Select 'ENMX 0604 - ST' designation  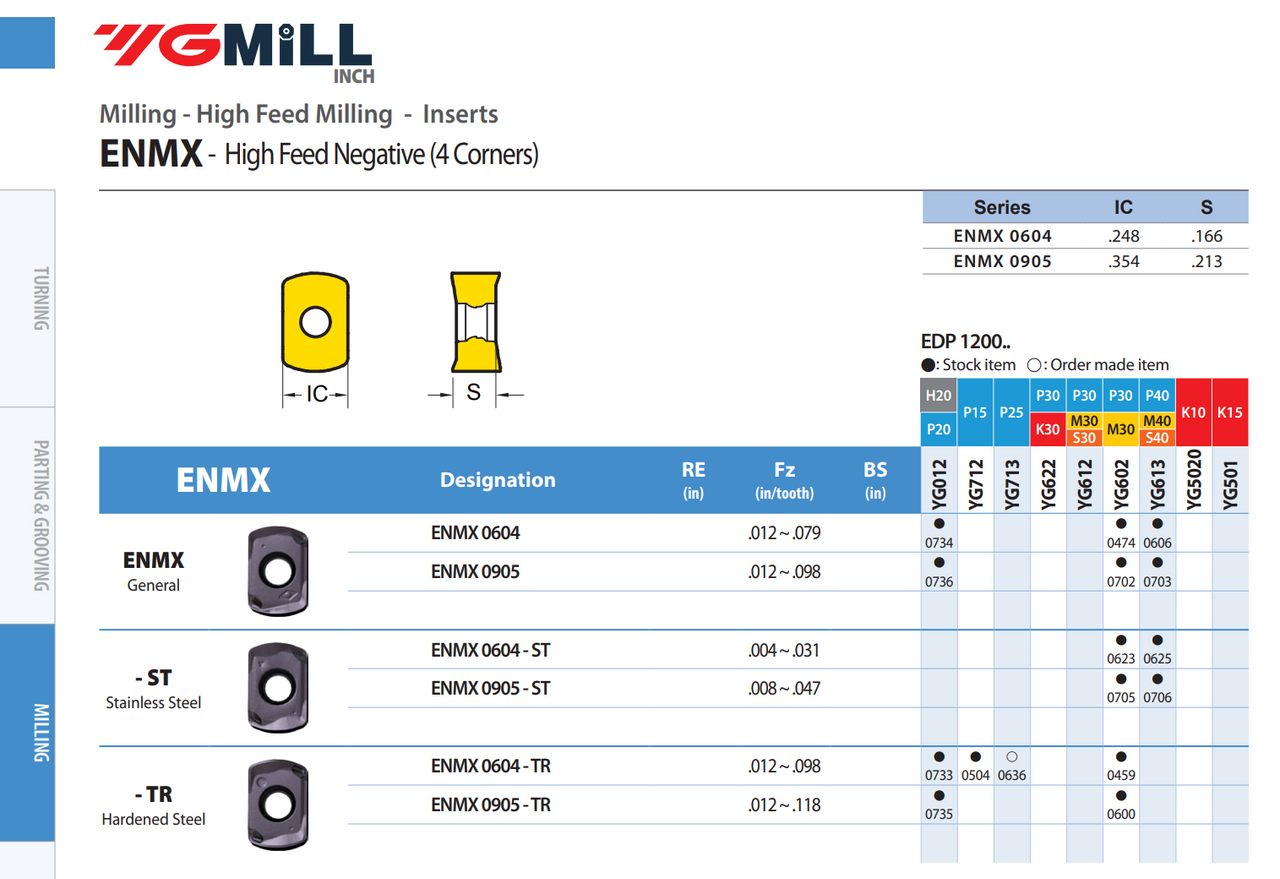(x=490, y=650)
